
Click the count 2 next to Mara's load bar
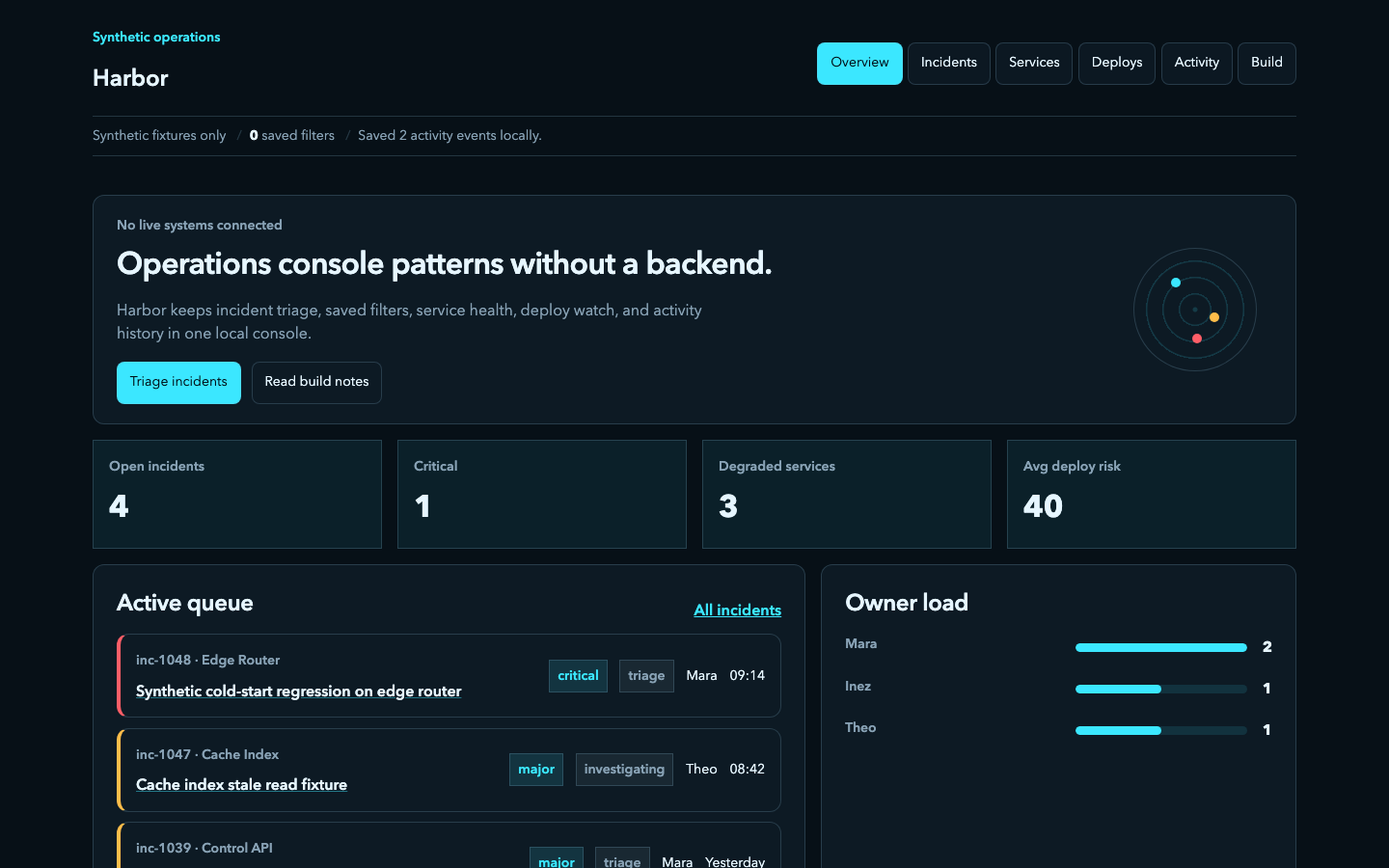click(x=1267, y=647)
